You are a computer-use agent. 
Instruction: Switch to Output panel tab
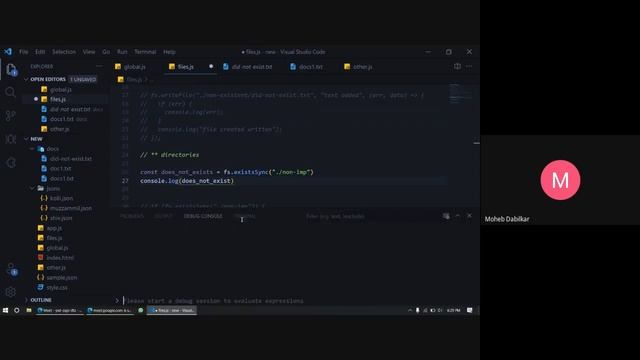164,216
